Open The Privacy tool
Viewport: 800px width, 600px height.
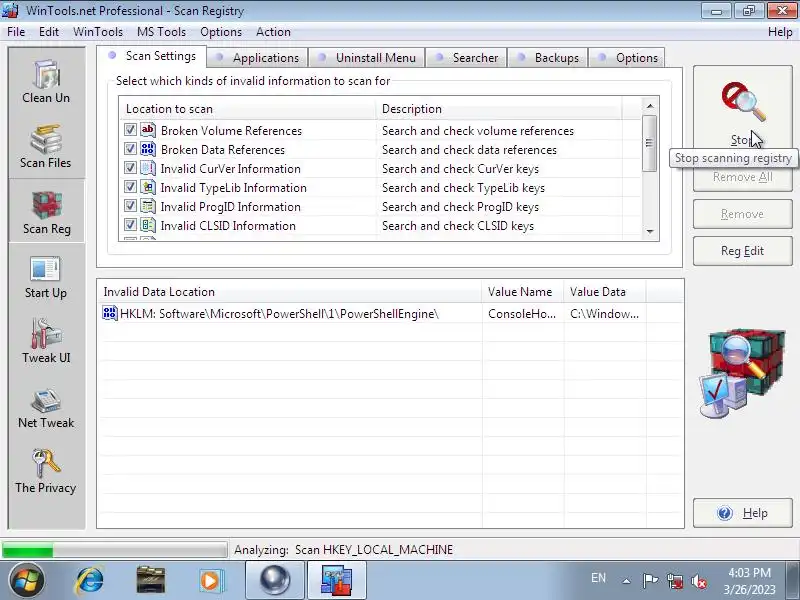(46, 472)
